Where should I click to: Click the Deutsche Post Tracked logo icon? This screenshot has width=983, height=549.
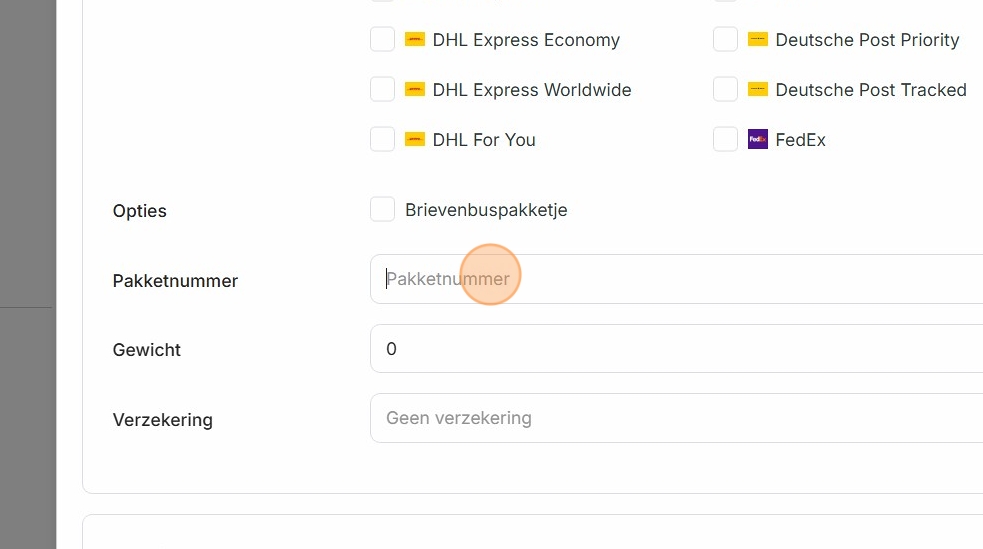[x=758, y=90]
